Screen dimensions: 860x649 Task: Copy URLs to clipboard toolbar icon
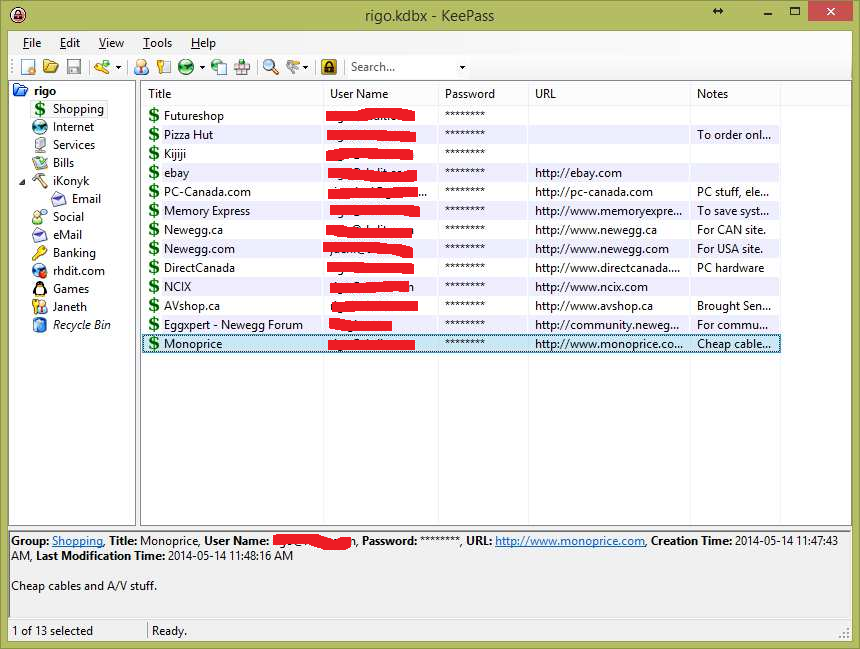(x=219, y=67)
